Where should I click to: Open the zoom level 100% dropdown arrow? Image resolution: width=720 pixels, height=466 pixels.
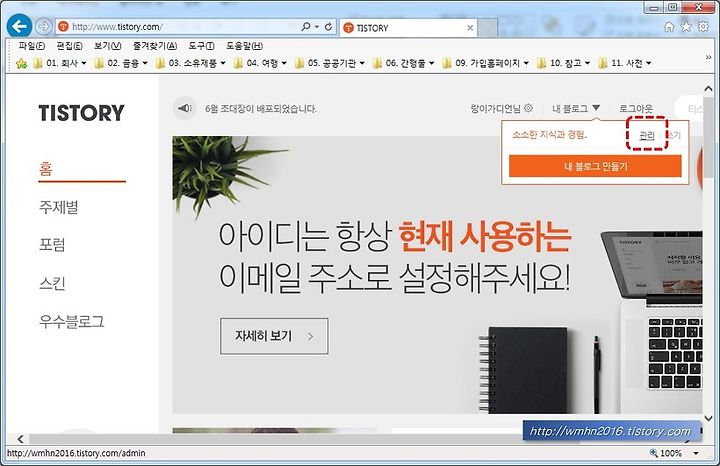pyautogui.click(x=696, y=453)
